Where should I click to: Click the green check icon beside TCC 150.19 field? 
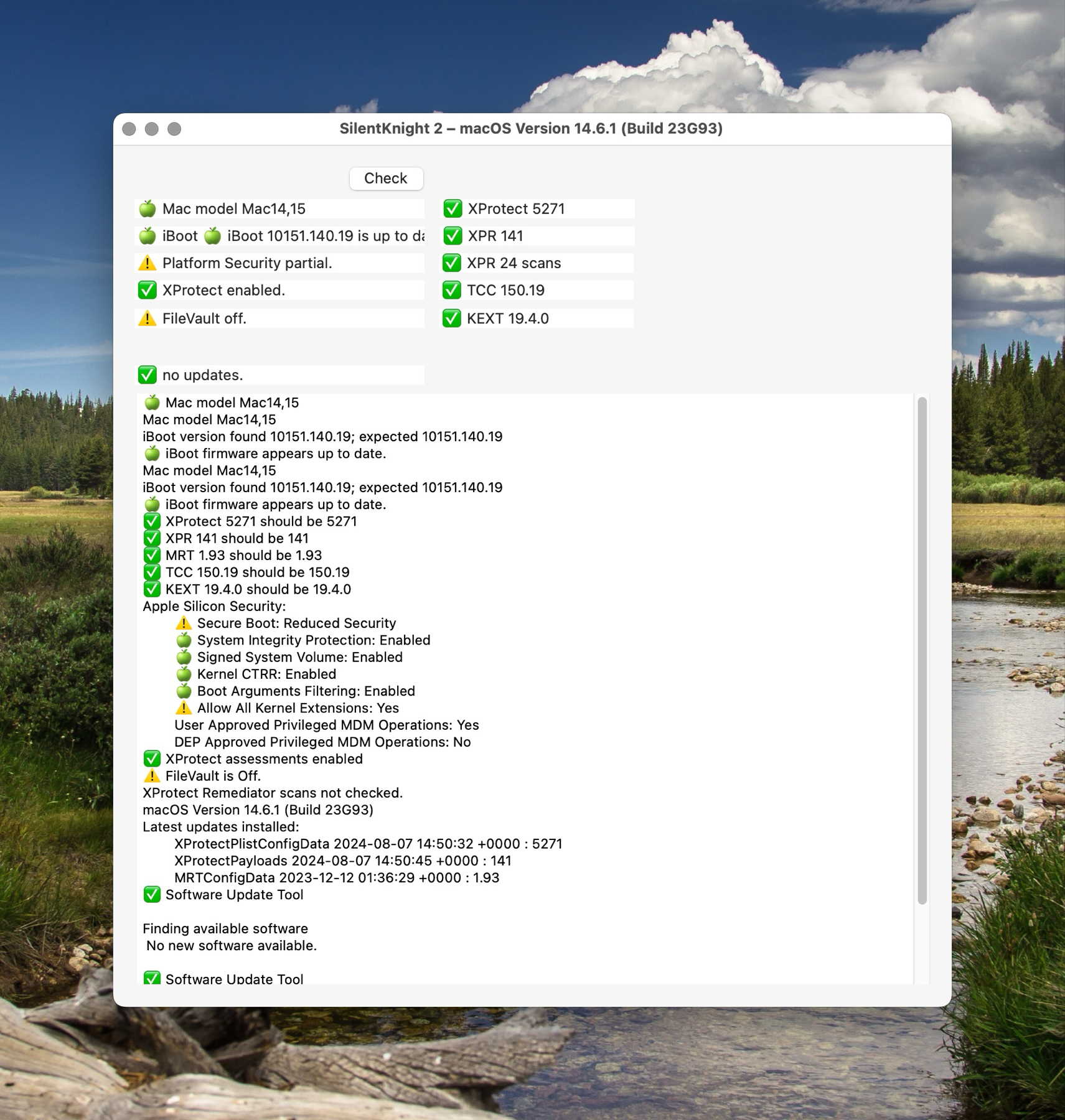[452, 291]
